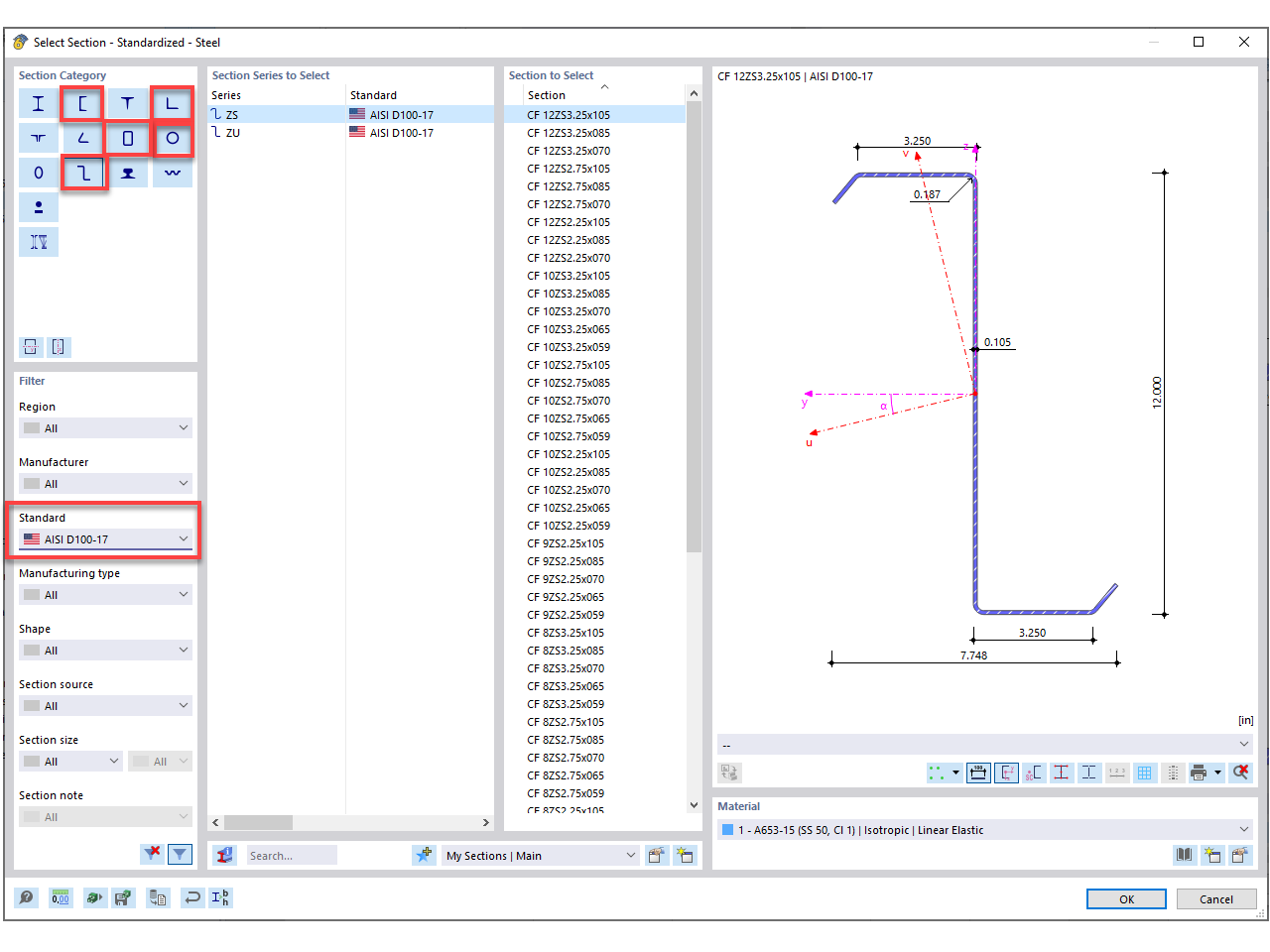Image resolution: width=1270 pixels, height=952 pixels.
Task: Reset preview zoom magnifier icon
Action: pos(1240,773)
